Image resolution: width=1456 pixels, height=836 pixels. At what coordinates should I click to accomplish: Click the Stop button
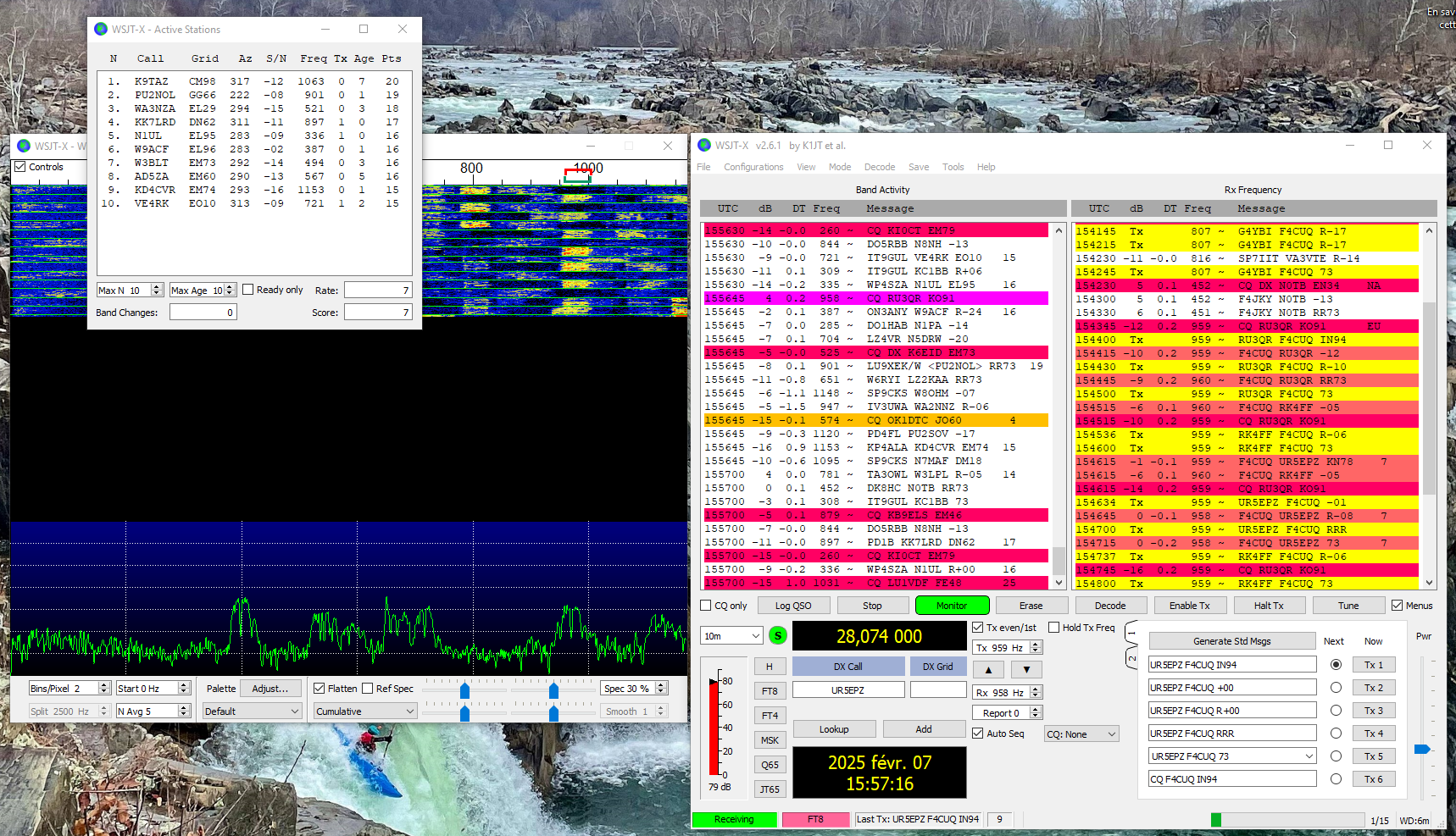tap(872, 606)
